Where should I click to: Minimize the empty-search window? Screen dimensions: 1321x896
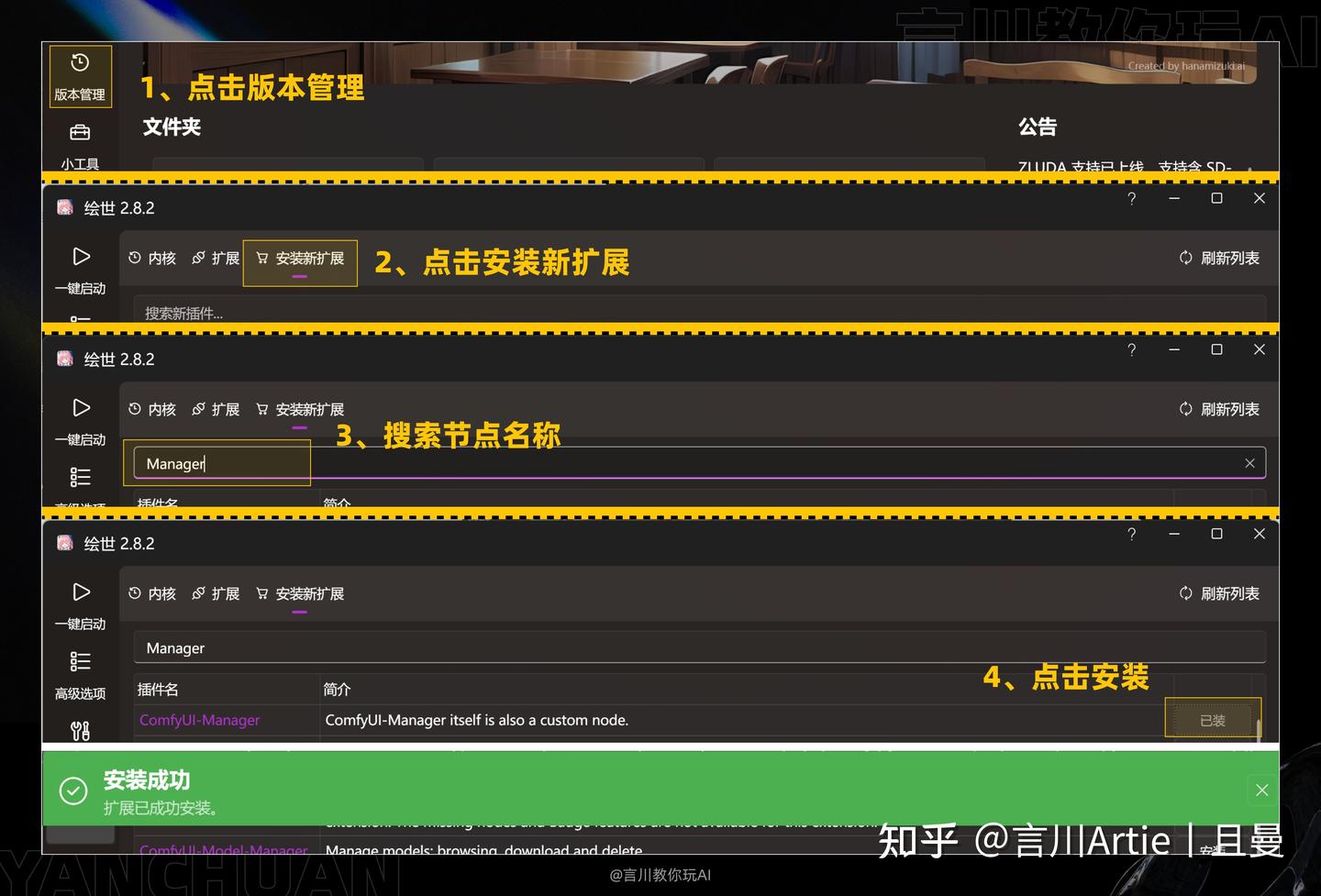[x=1174, y=199]
